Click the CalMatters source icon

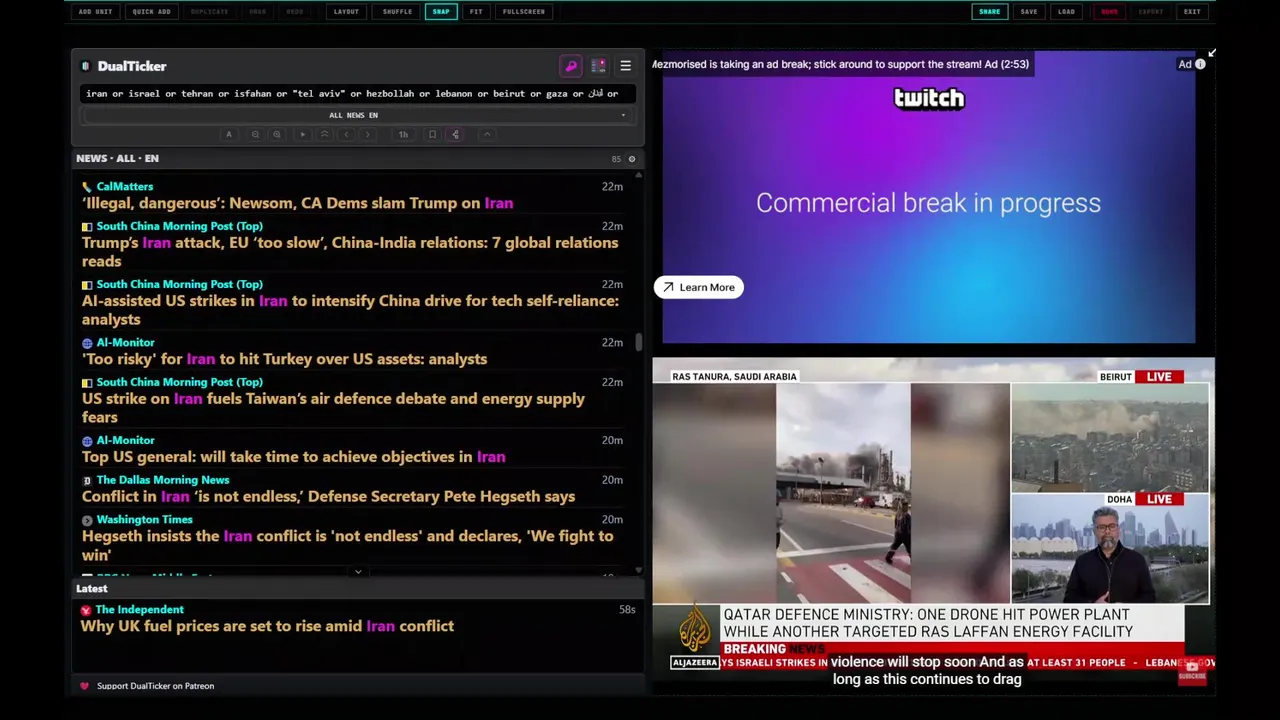coord(87,187)
